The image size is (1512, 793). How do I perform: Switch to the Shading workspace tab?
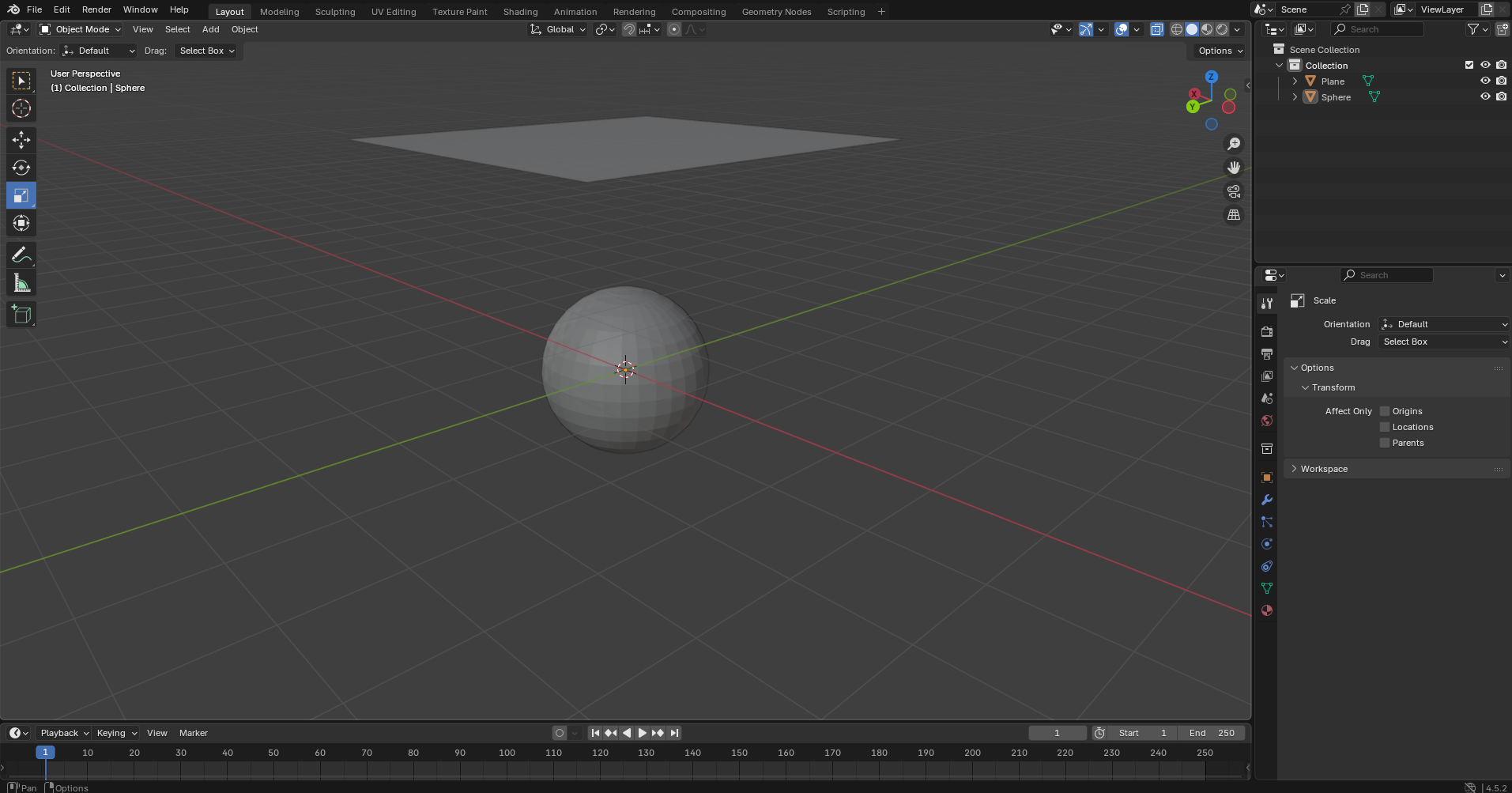click(520, 11)
